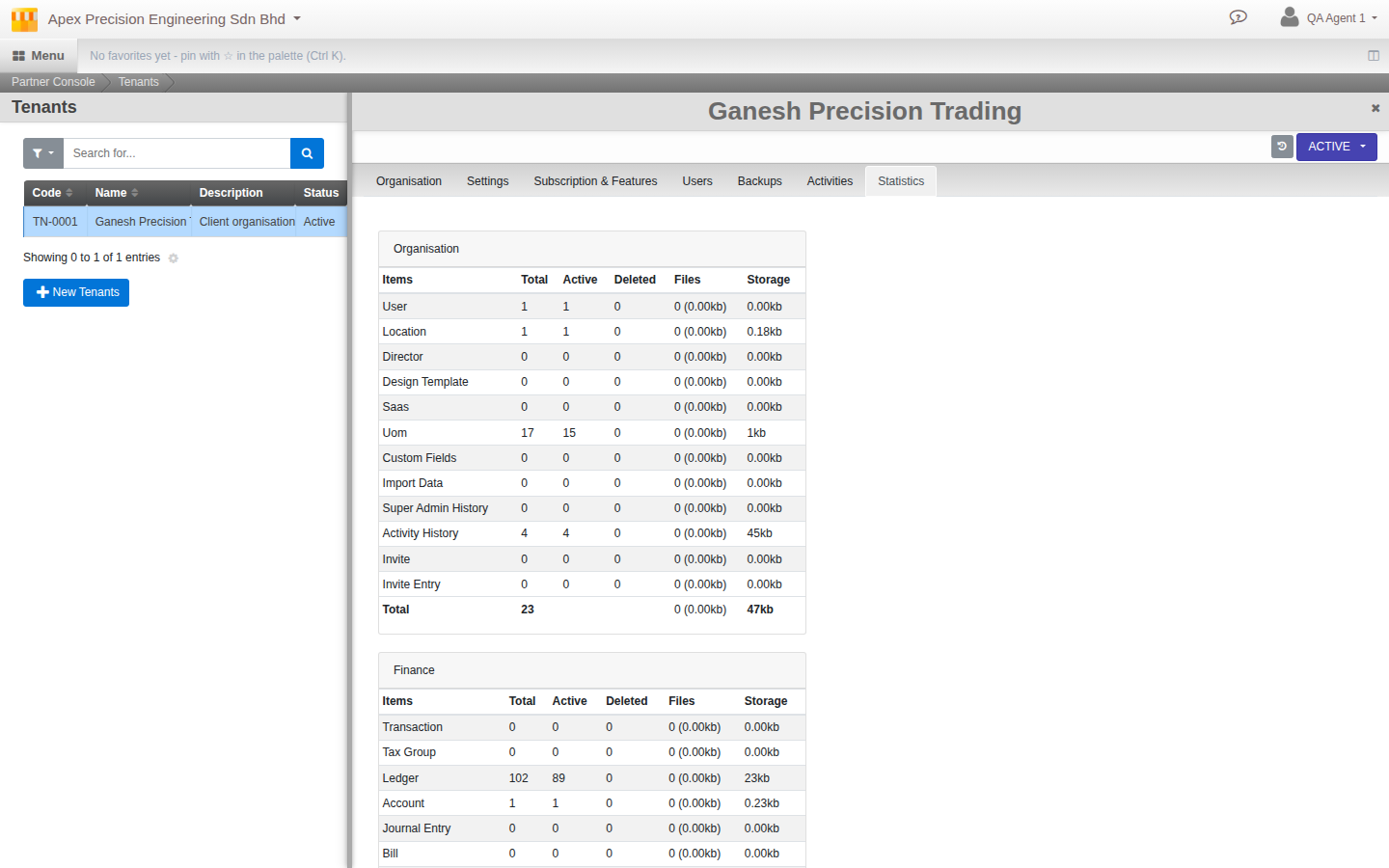This screenshot has height=868, width=1389.
Task: Open the chat messages icon
Action: 1239,17
